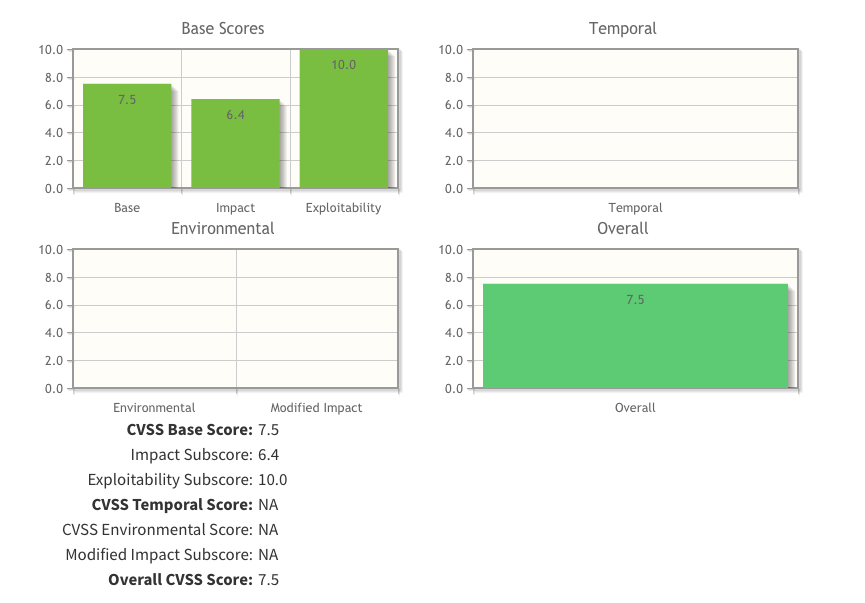Click the "CVSS Temporal Score:" label
The image size is (865, 603).
coord(172,505)
